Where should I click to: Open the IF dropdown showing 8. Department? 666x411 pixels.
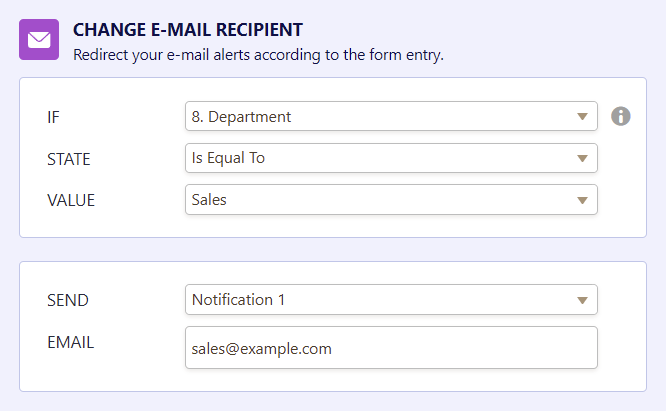tap(380, 117)
